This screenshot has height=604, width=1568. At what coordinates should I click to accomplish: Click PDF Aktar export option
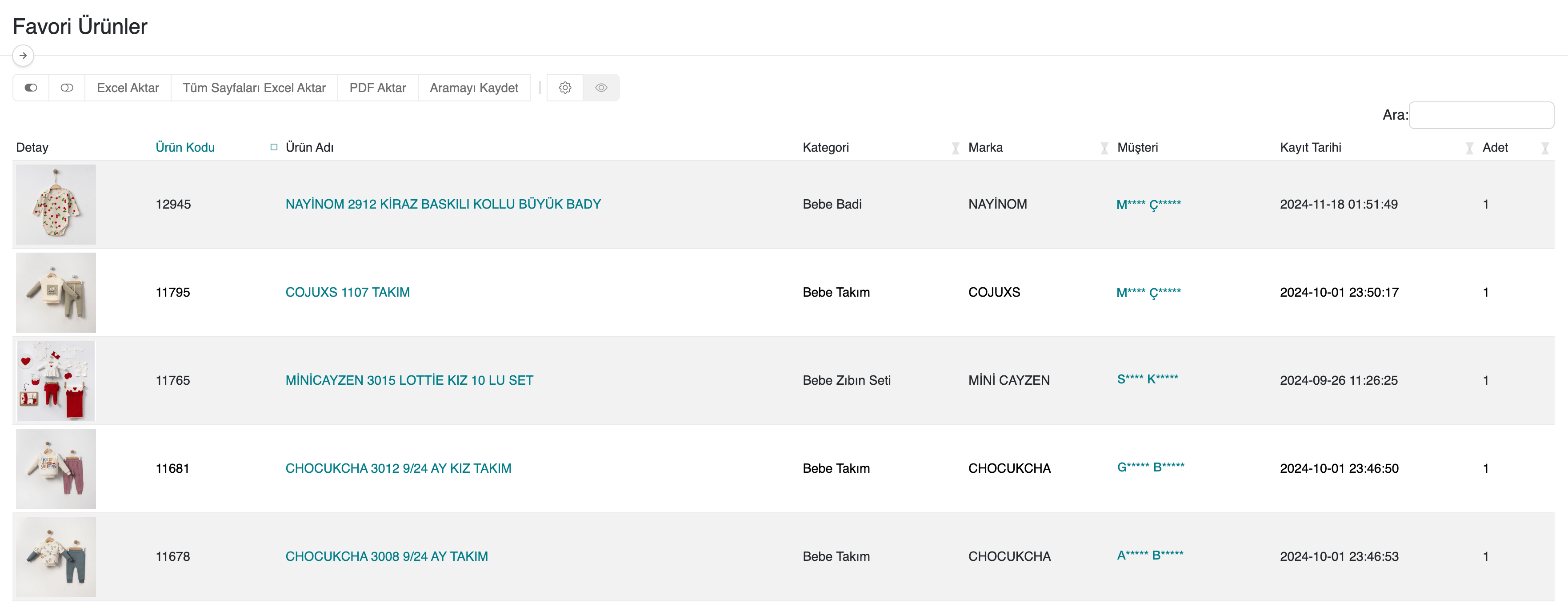377,88
